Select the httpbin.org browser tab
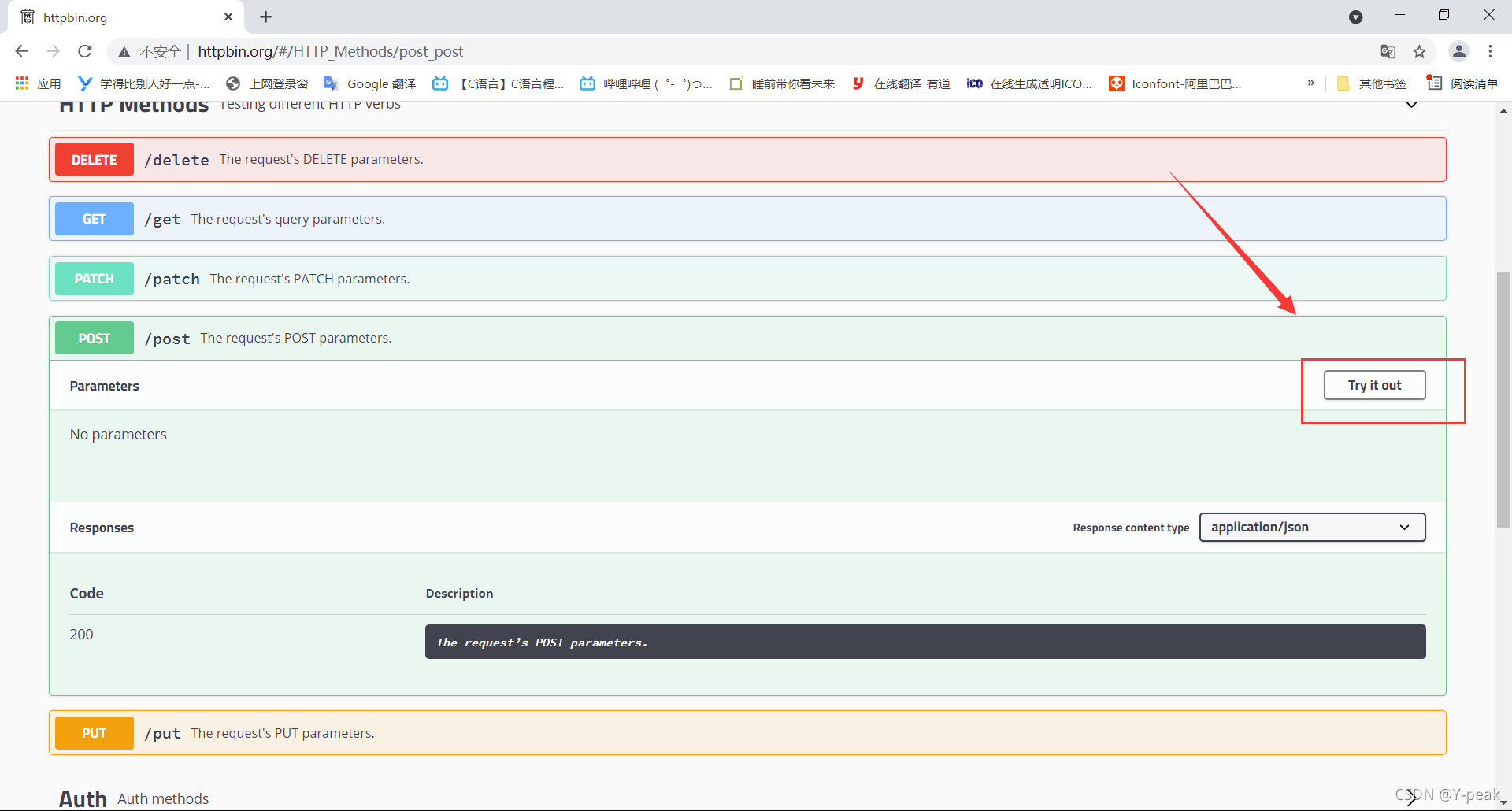Screen dimensions: 1512x811 coord(118,17)
